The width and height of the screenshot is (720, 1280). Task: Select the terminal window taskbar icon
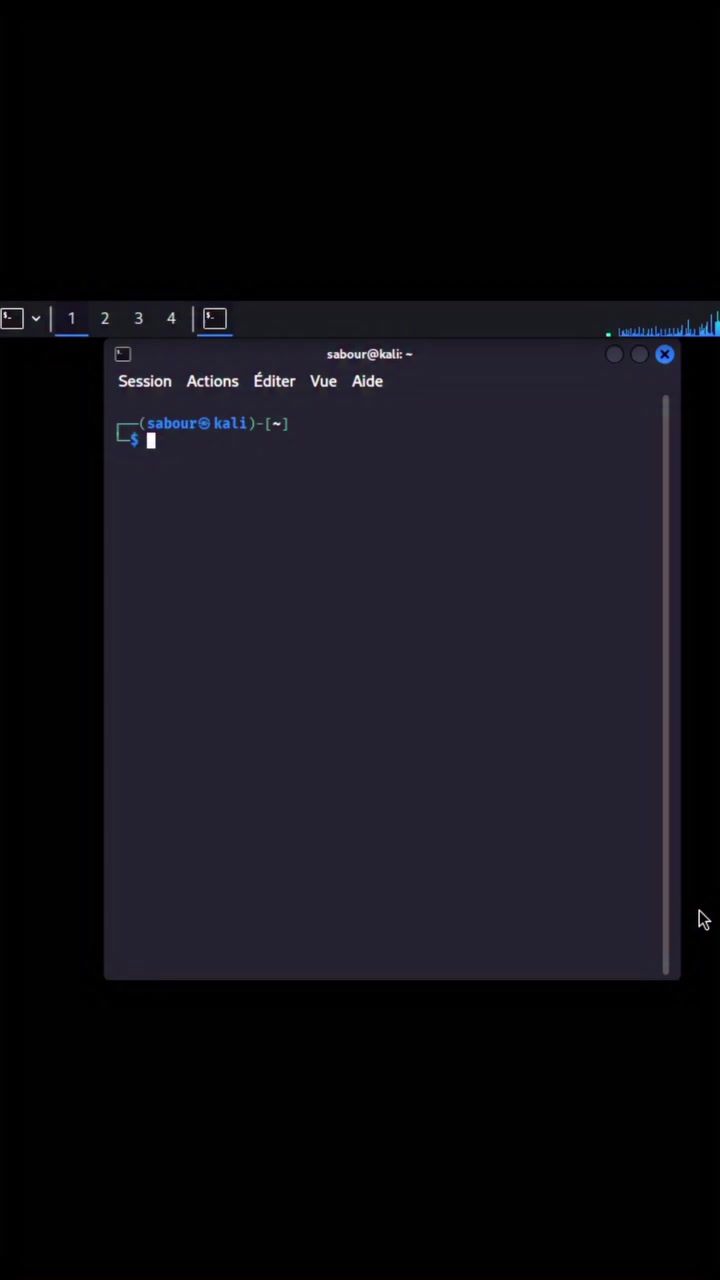[215, 319]
